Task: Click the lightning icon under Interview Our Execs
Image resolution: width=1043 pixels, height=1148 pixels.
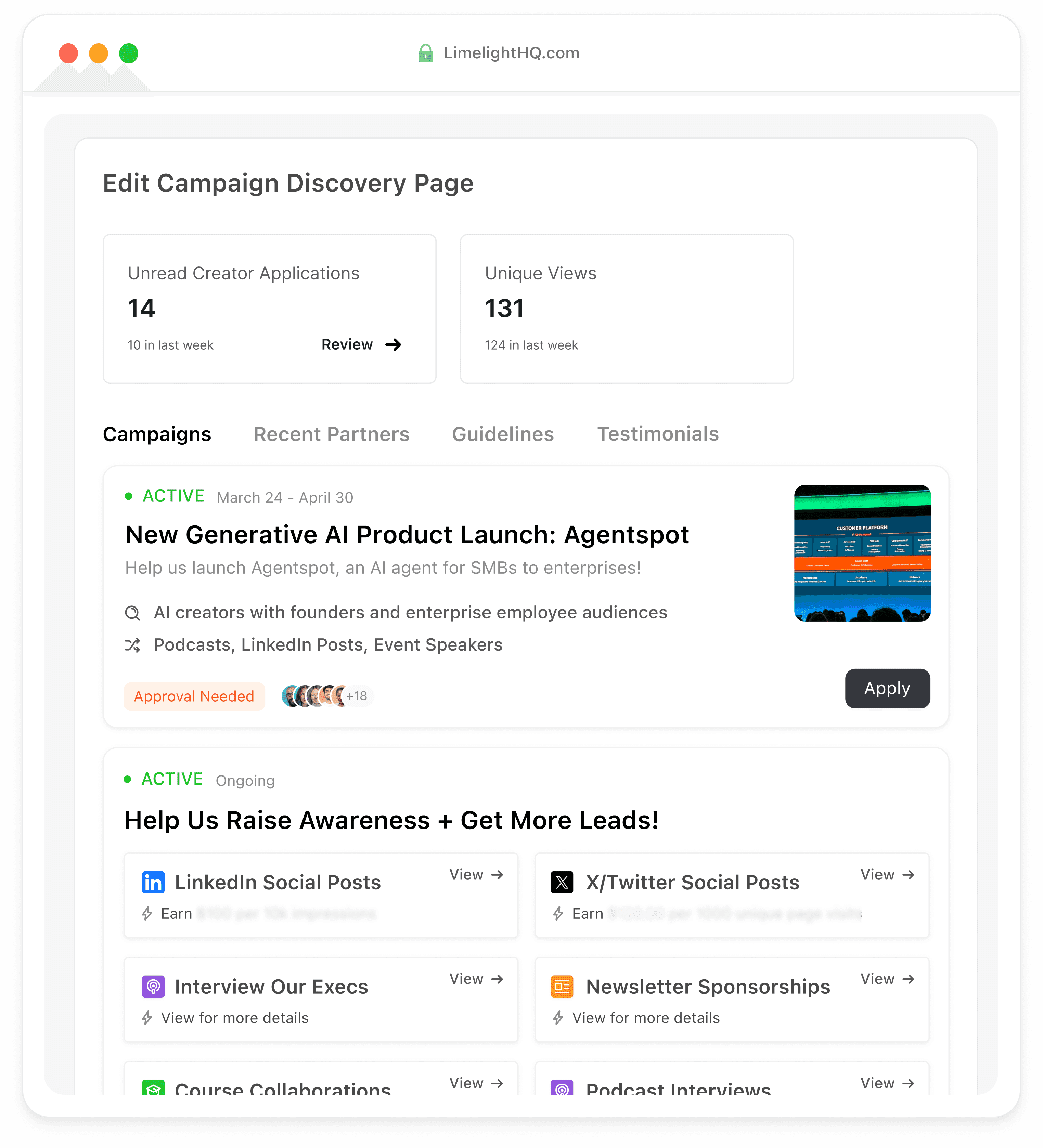Action: pos(147,1018)
